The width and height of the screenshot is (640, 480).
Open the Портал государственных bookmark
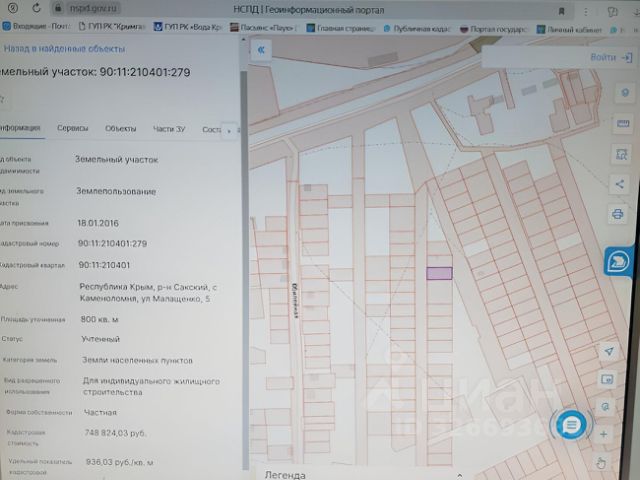click(494, 29)
